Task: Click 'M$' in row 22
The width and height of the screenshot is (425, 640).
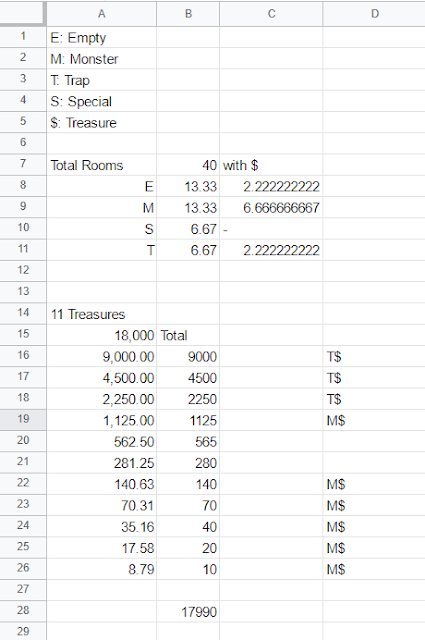Action: point(374,484)
